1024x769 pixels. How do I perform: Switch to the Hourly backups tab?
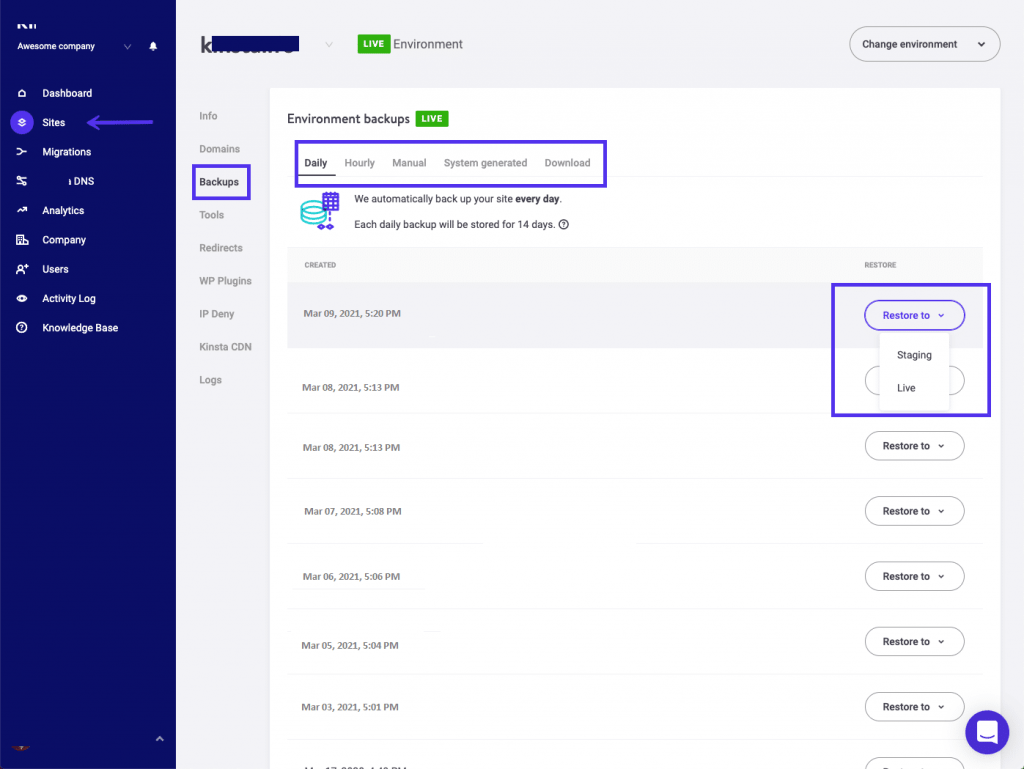(x=359, y=163)
